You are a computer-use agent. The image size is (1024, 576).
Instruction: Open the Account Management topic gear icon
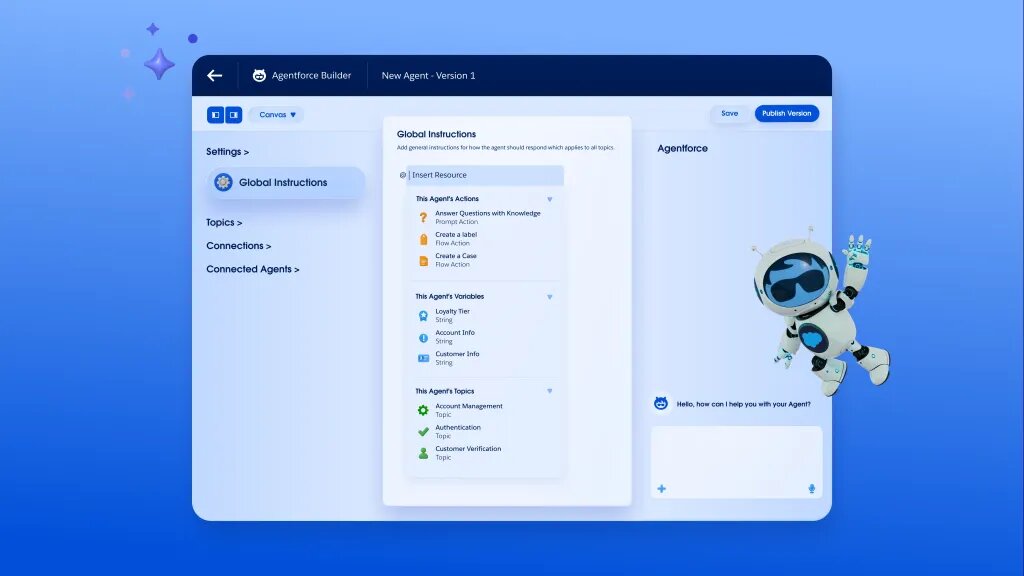(x=425, y=407)
